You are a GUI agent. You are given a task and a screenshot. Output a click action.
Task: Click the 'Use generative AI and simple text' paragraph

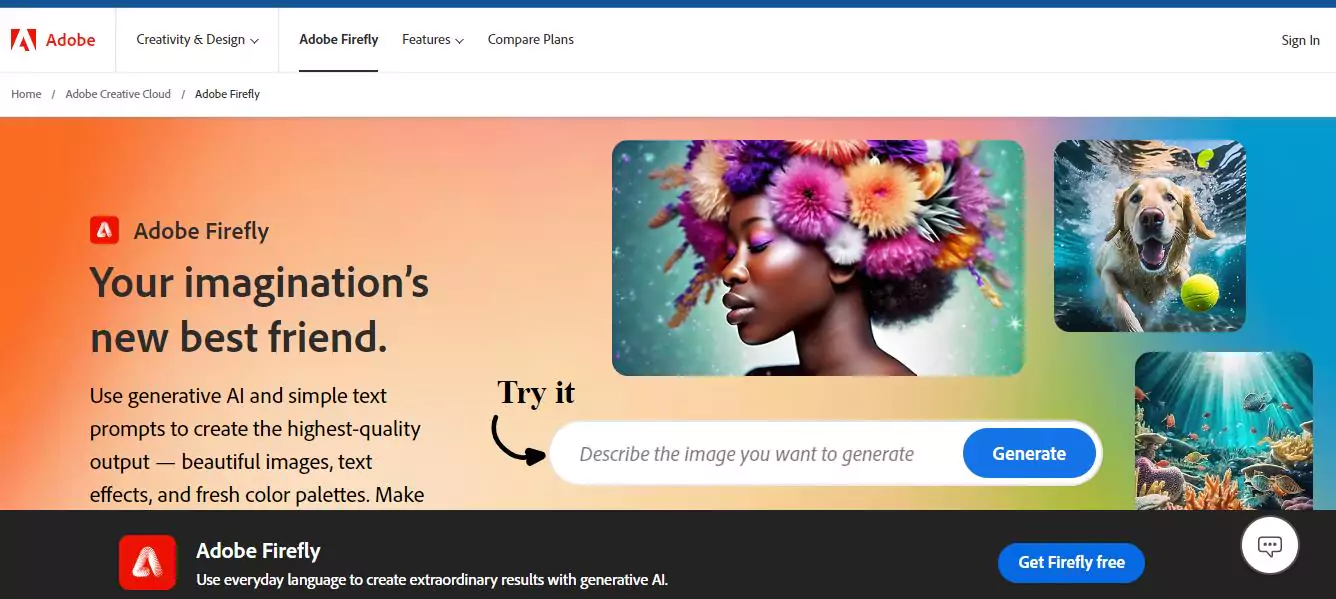[257, 445]
